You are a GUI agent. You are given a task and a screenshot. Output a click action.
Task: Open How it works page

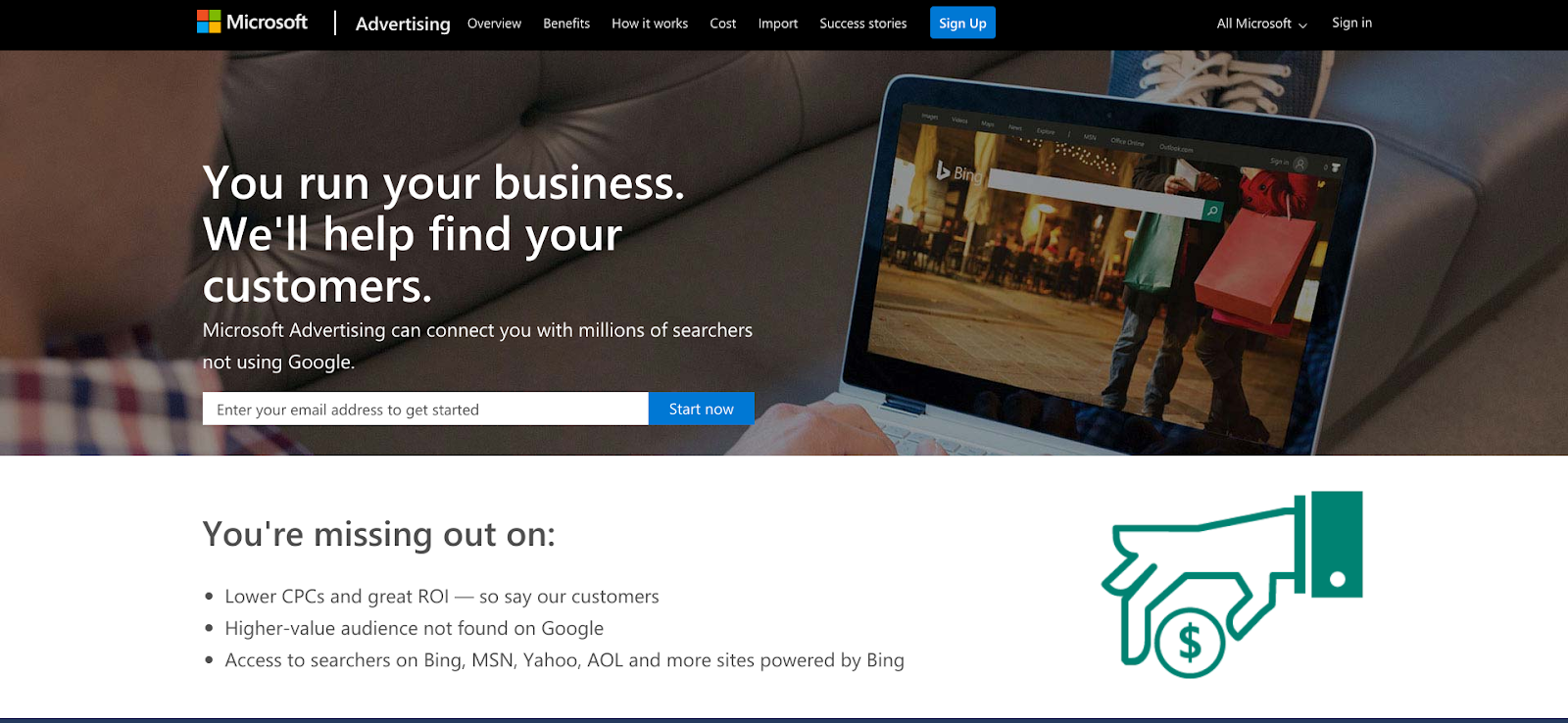point(650,24)
